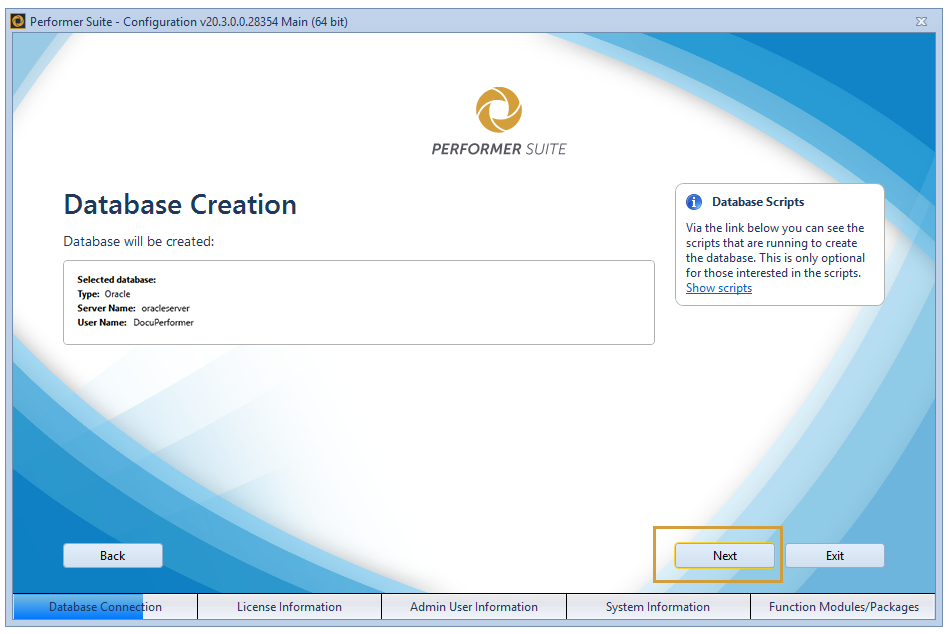Select the System Information tab
Viewport: 949px width, 634px height.
[x=658, y=606]
